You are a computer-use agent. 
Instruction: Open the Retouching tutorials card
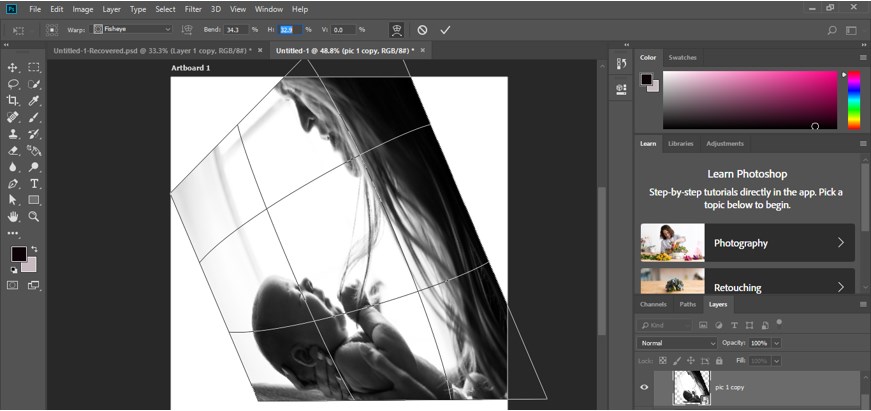tap(747, 281)
